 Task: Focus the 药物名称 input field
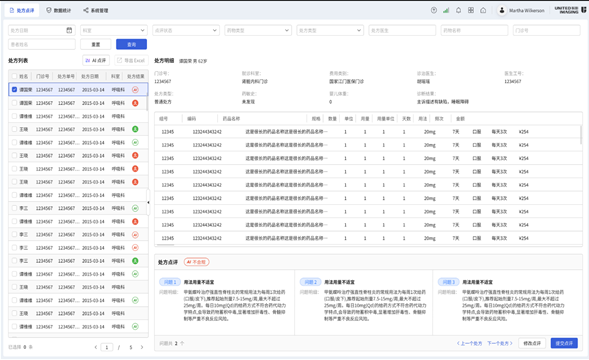[x=474, y=30]
